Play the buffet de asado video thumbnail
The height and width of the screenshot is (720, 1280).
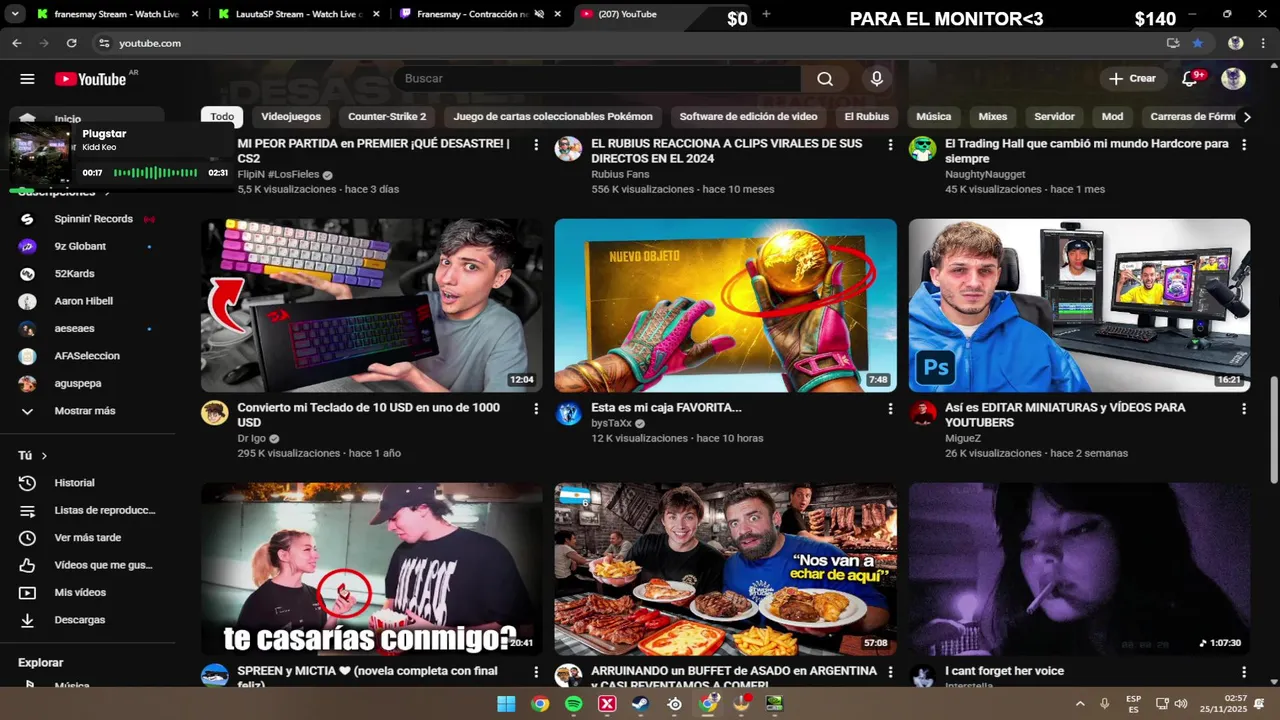[726, 570]
